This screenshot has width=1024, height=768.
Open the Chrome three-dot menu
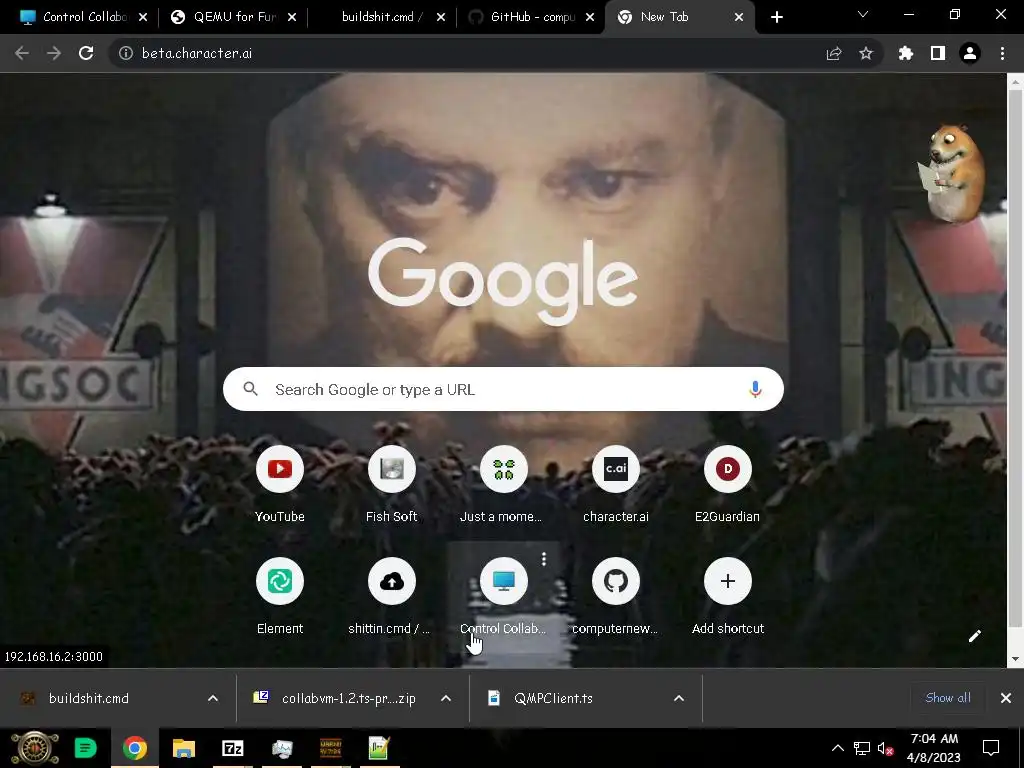[x=1002, y=53]
